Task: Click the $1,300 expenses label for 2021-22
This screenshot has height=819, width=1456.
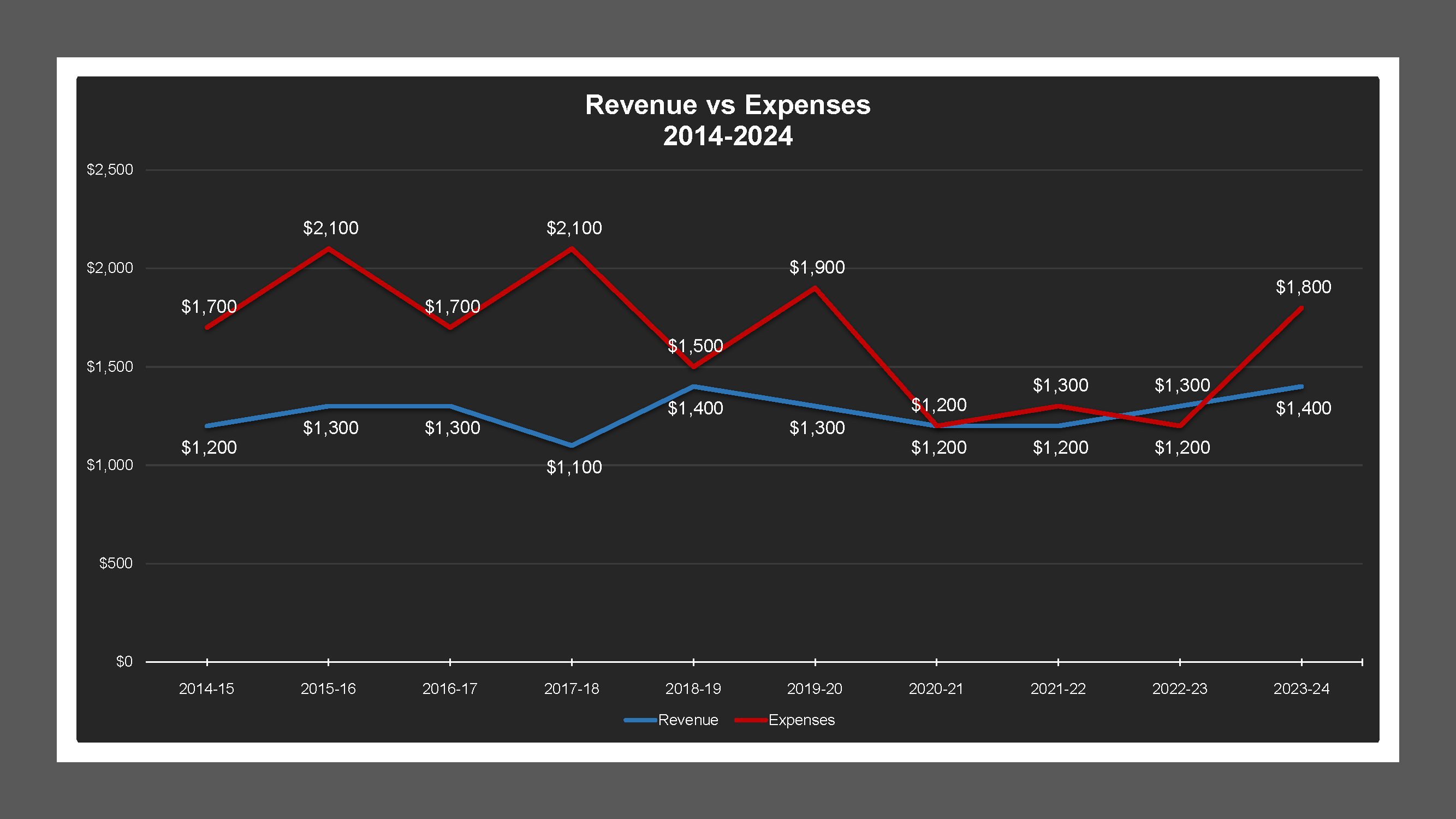Action: pyautogui.click(x=1061, y=385)
